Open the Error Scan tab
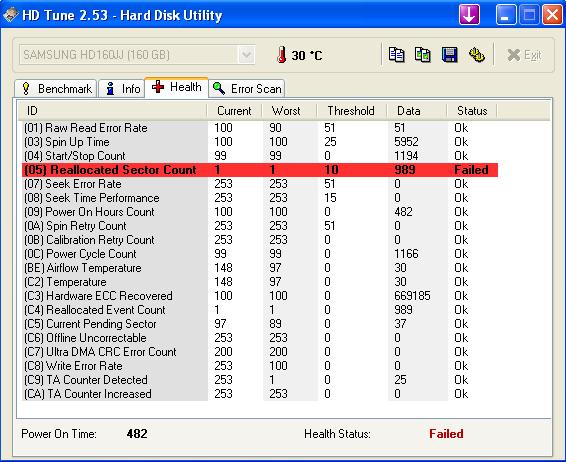 pos(247,89)
